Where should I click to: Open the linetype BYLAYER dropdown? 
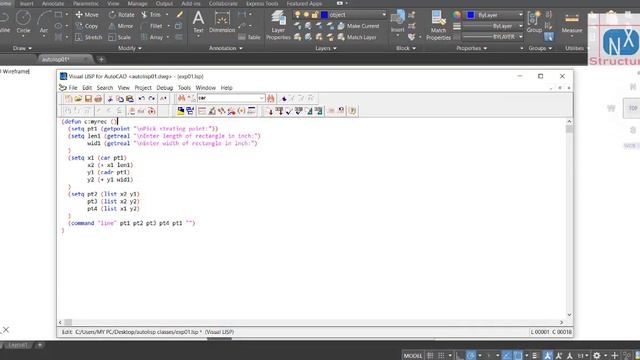click(x=493, y=37)
